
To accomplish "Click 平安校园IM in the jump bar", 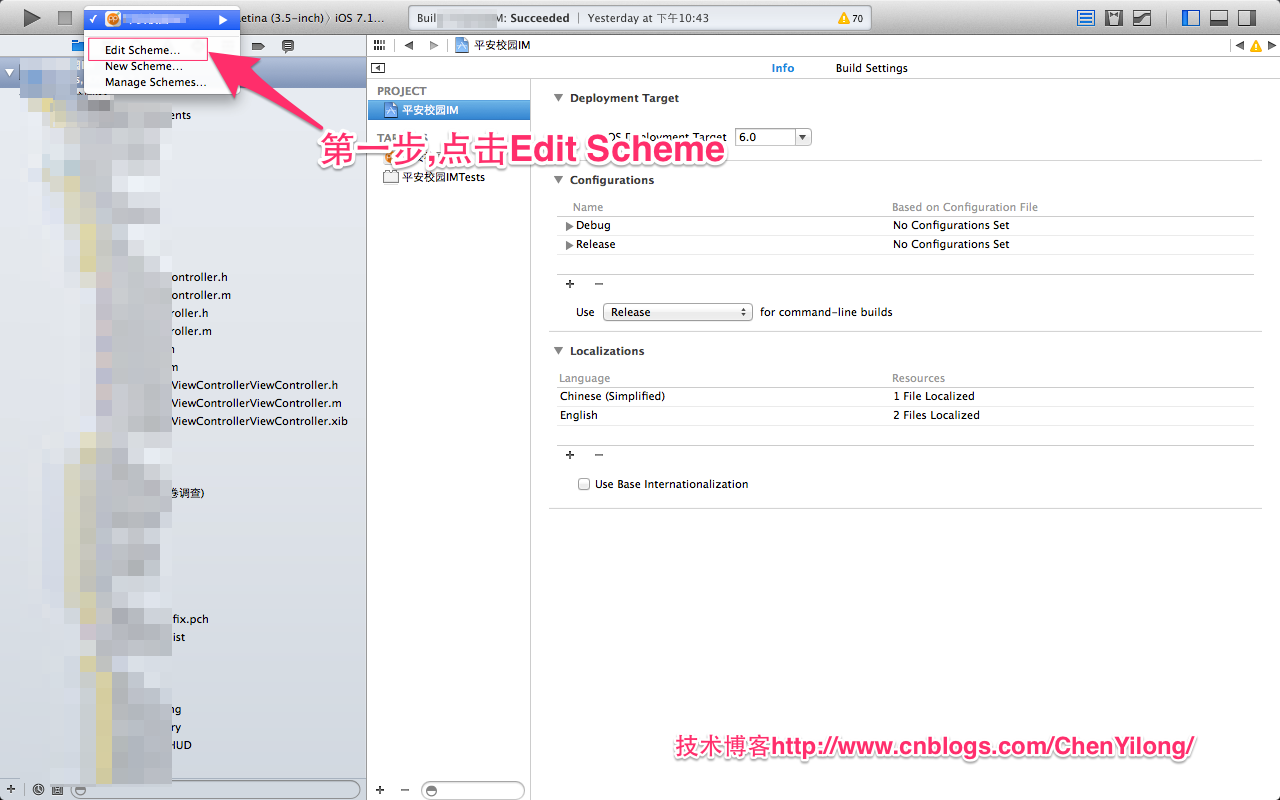I will point(493,45).
